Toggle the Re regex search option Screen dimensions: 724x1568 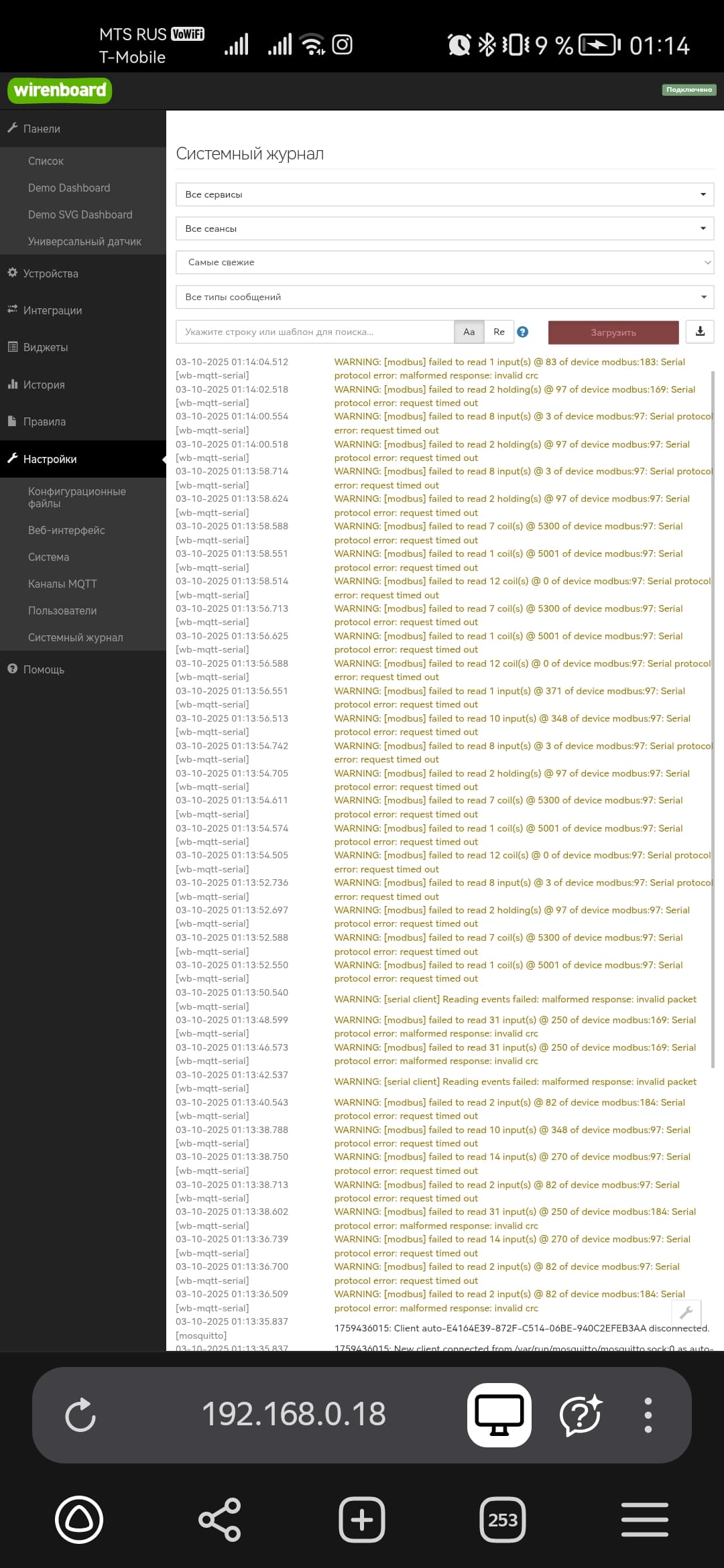coord(499,332)
